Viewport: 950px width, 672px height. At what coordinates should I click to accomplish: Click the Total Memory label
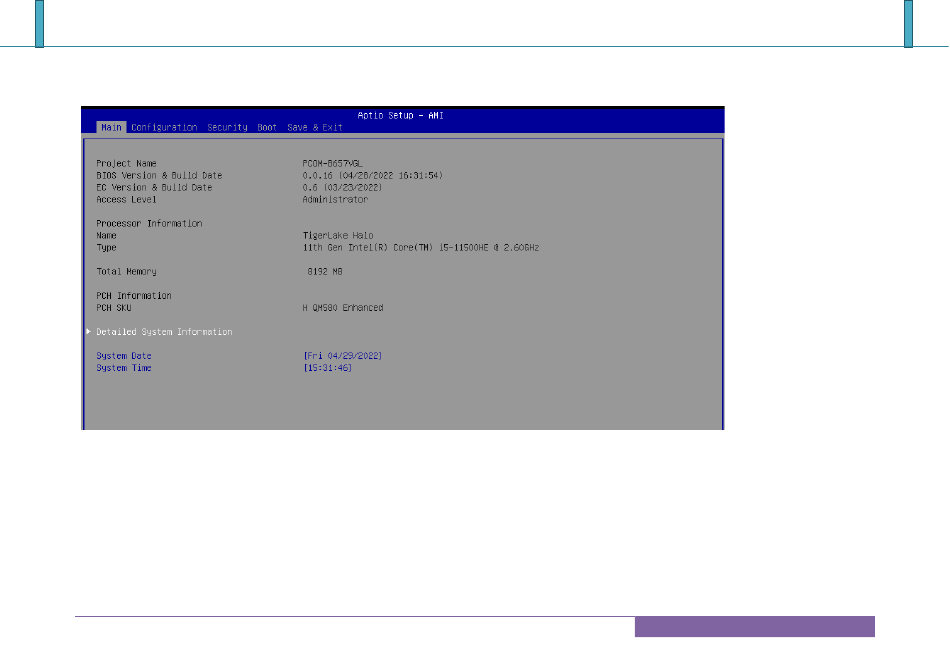[126, 271]
